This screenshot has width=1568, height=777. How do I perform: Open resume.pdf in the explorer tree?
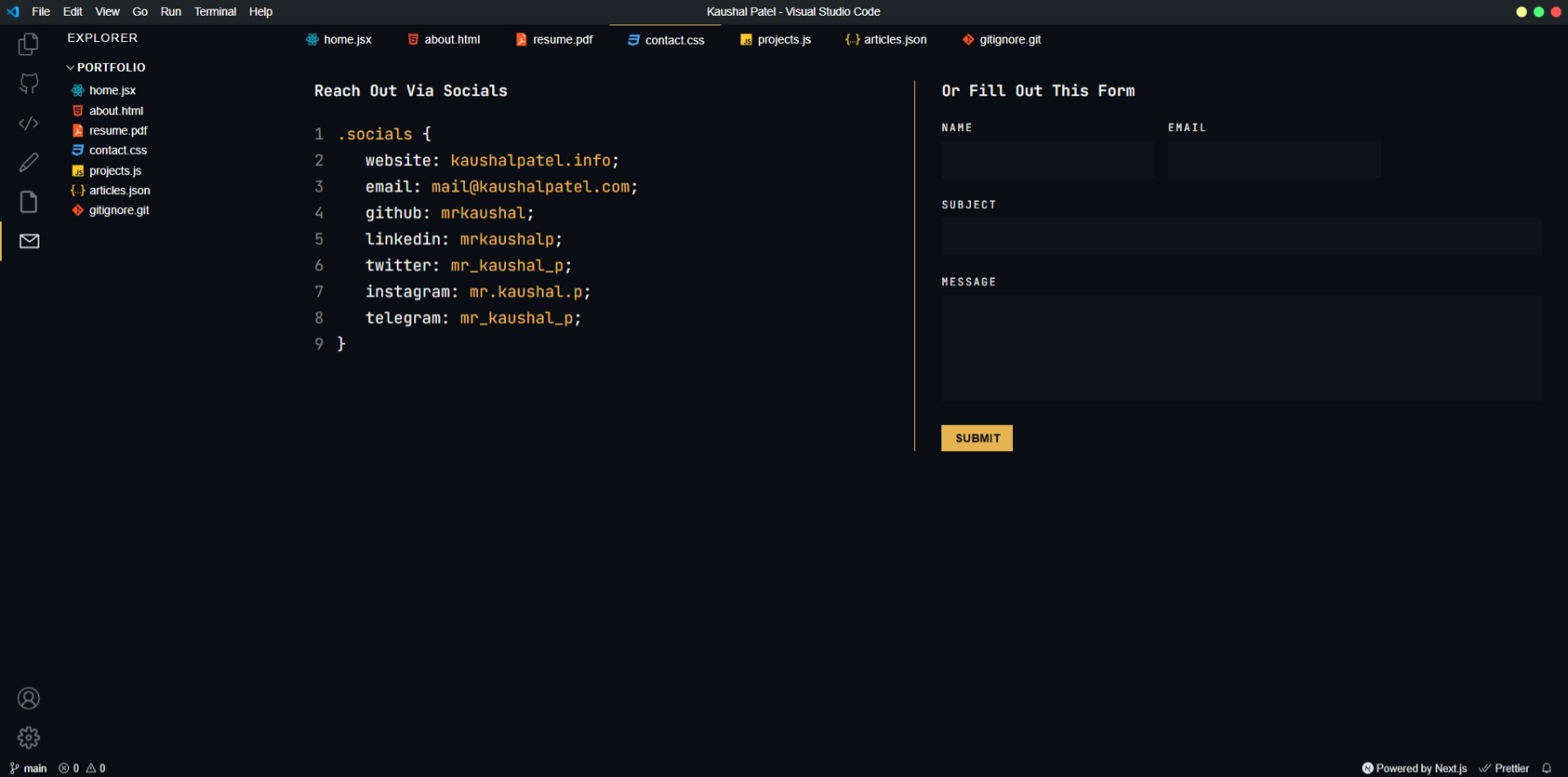tap(118, 130)
